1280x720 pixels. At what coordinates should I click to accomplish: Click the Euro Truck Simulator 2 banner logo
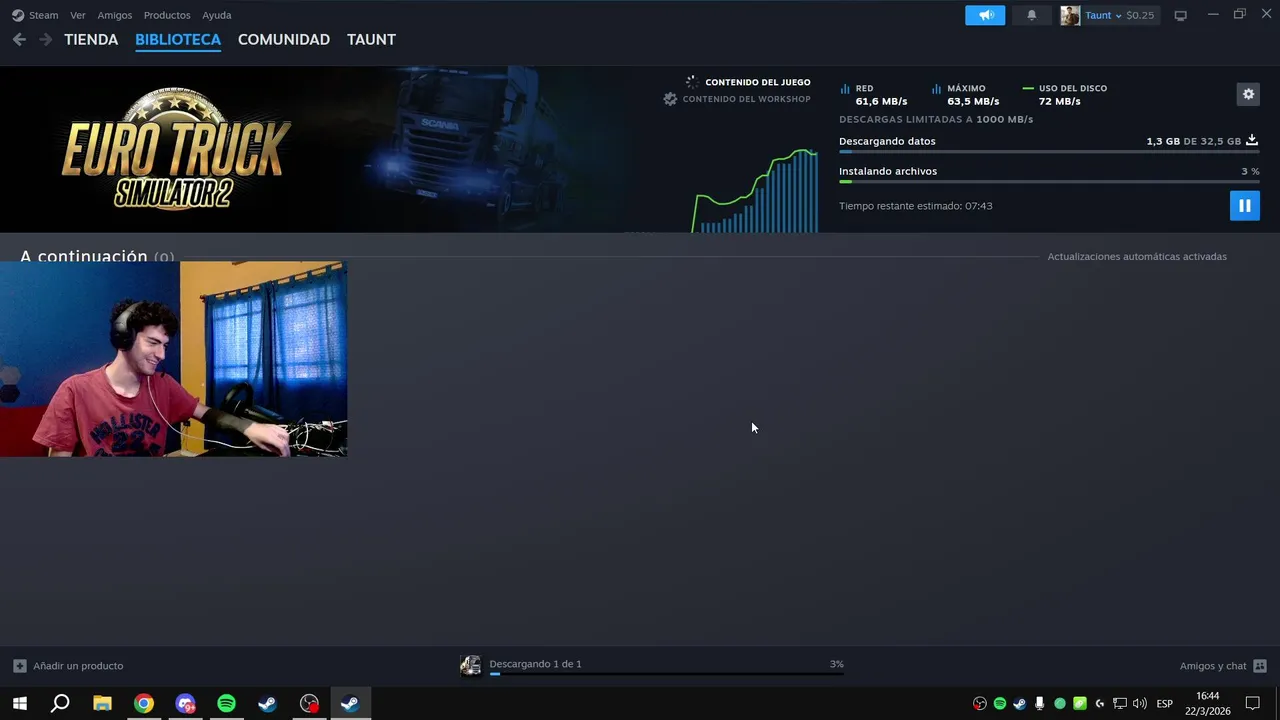pyautogui.click(x=176, y=148)
